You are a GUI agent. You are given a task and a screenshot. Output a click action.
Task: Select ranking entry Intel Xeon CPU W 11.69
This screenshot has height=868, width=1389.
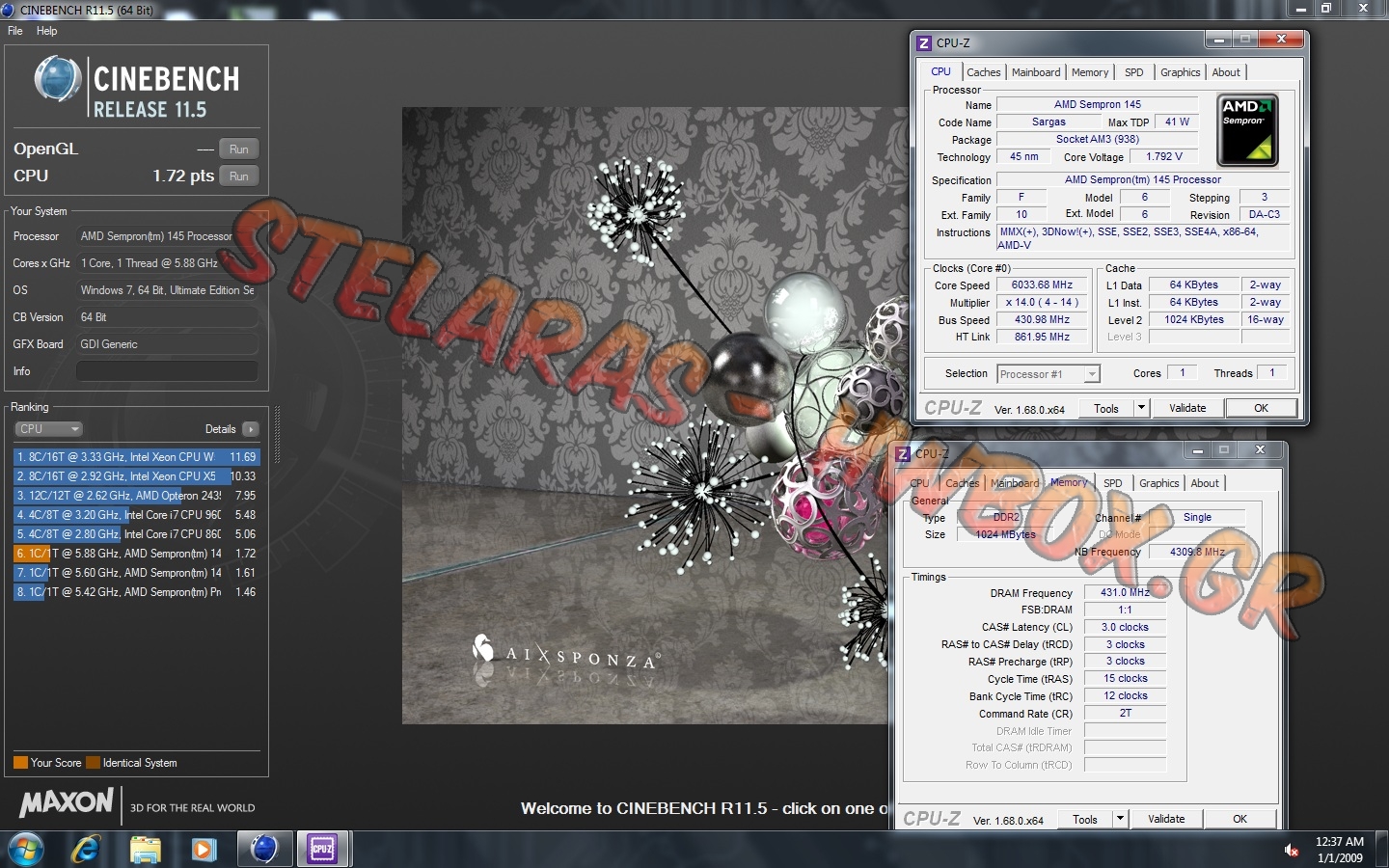[136, 457]
